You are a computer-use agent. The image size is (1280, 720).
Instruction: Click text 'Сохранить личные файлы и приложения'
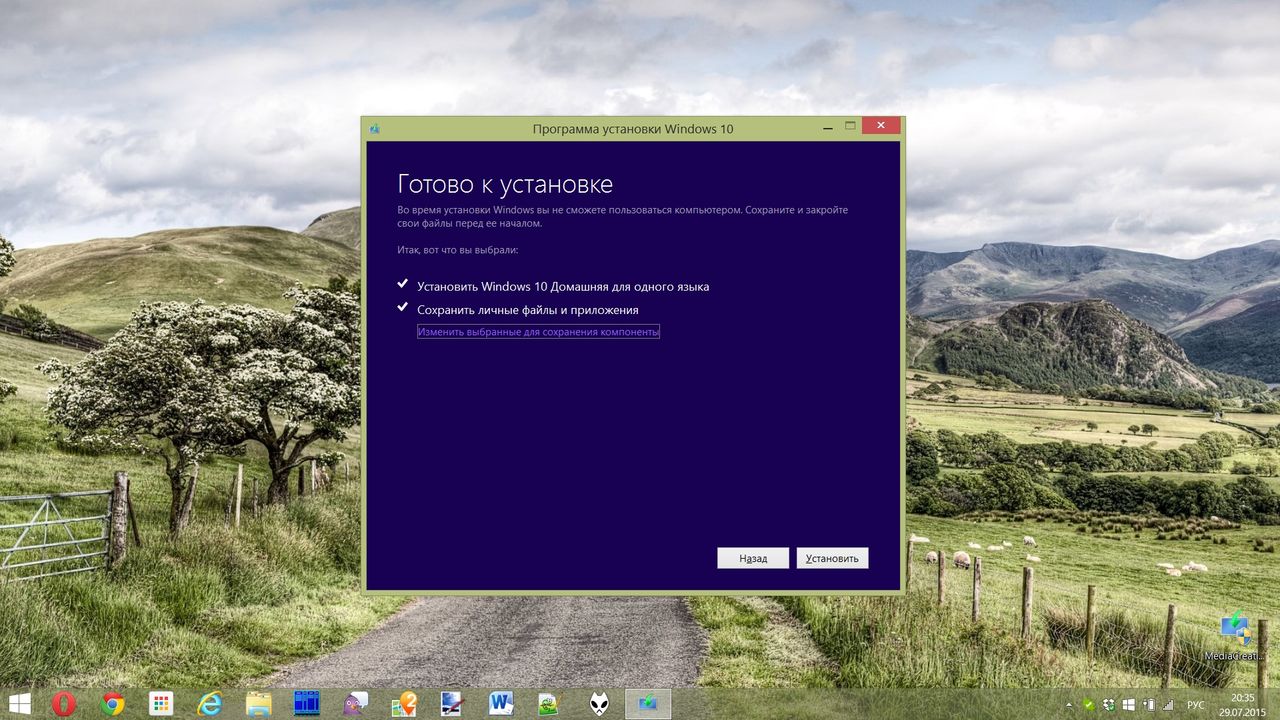(x=527, y=310)
